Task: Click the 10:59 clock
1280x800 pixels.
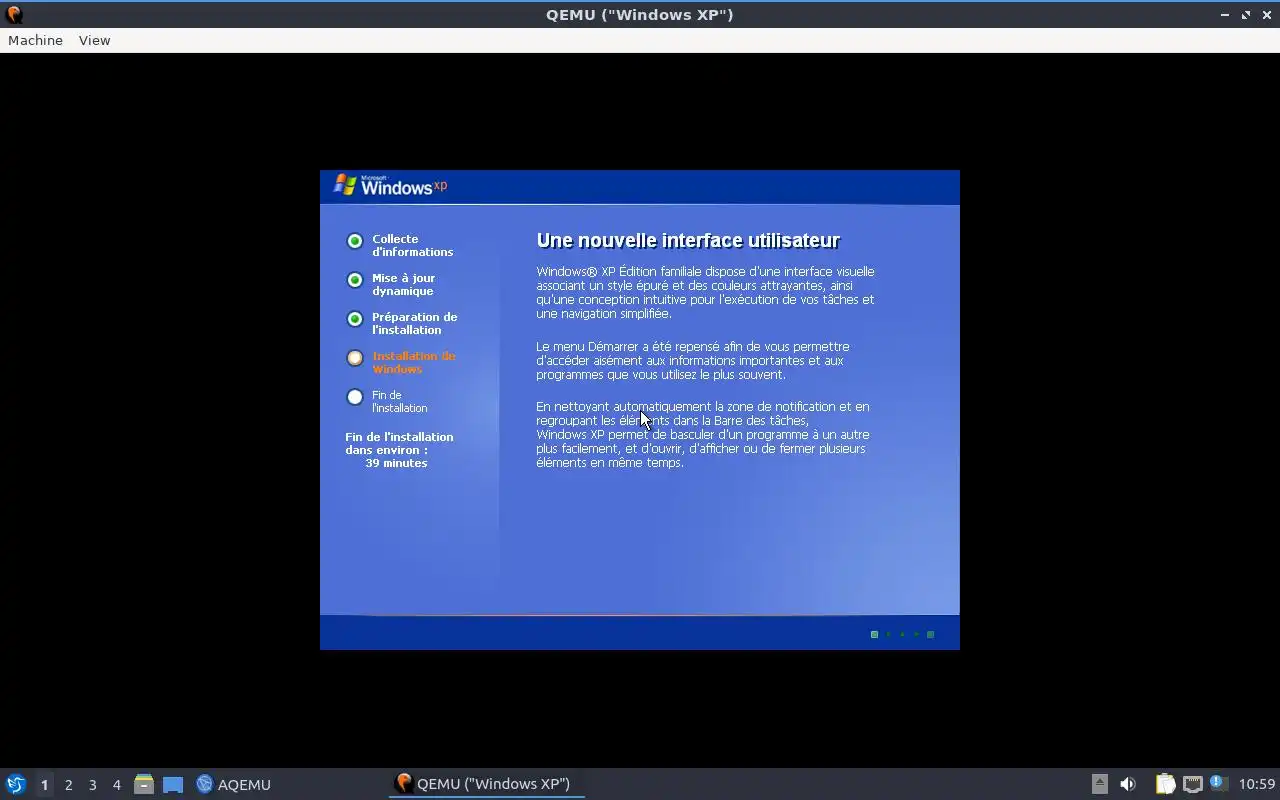Action: tap(1256, 784)
